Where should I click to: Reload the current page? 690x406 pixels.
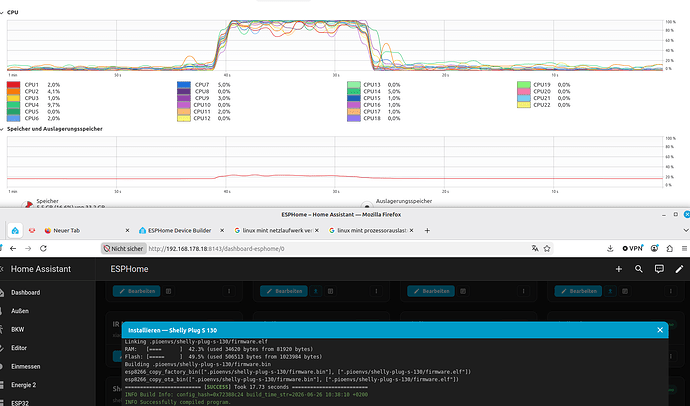point(43,249)
